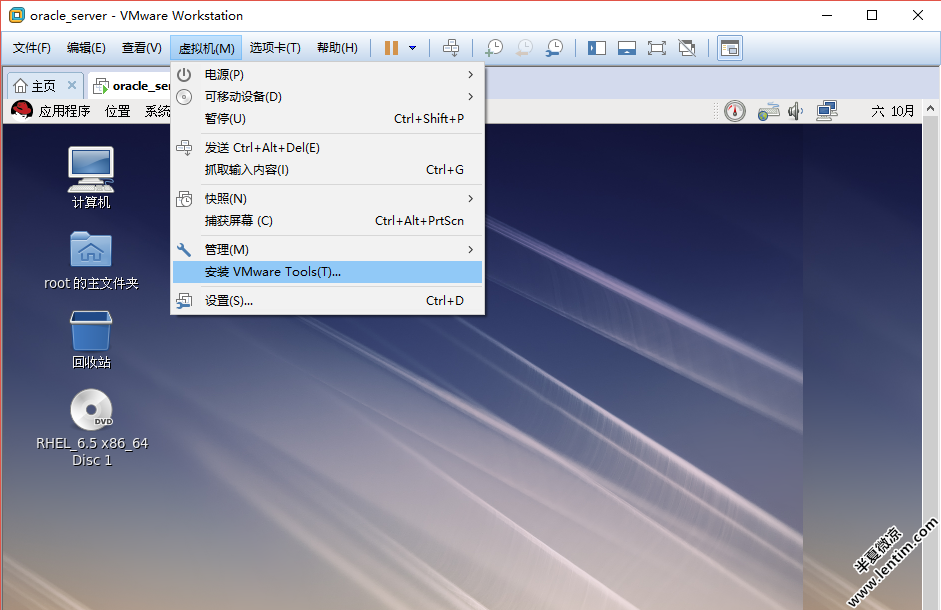Open RHEL_6.5 x86_64 Disc 1 DVD icon
Viewport: 941px width, 610px height.
(91, 428)
